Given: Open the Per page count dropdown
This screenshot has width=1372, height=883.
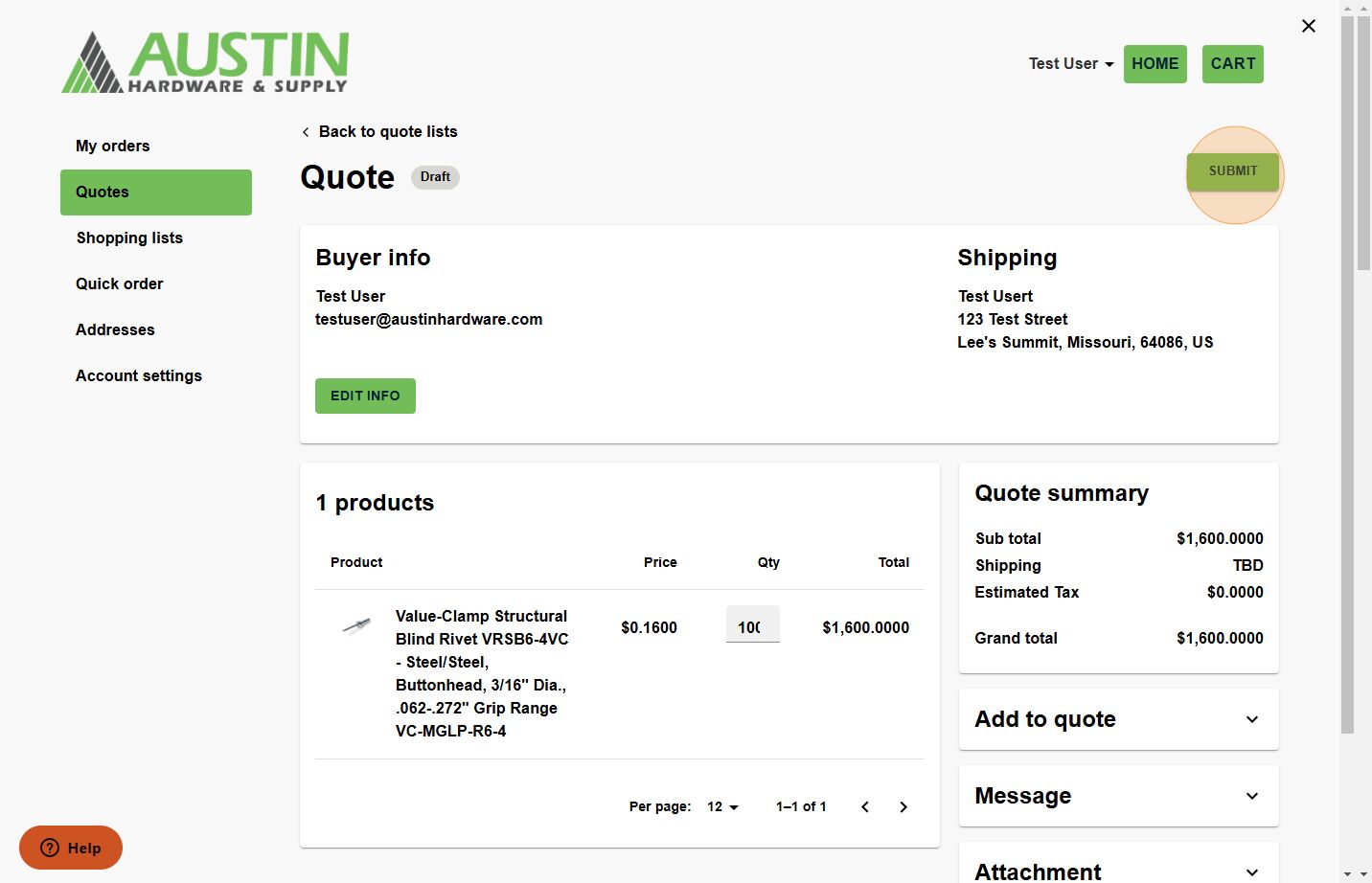Looking at the screenshot, I should 723,806.
